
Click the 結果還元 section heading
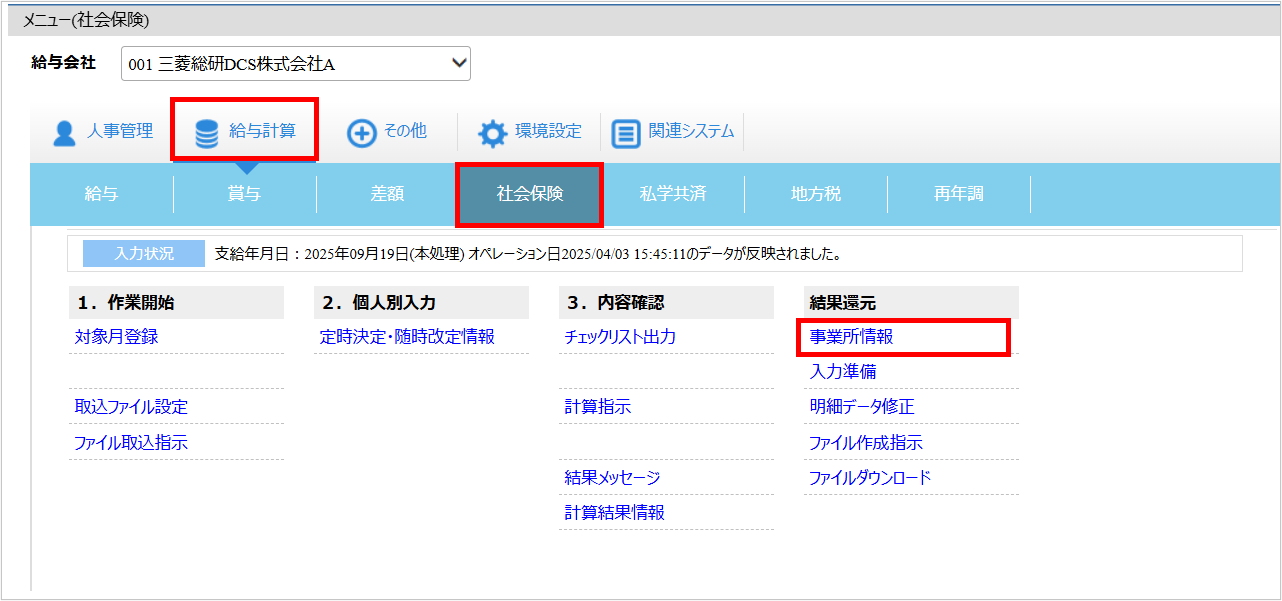coord(911,303)
